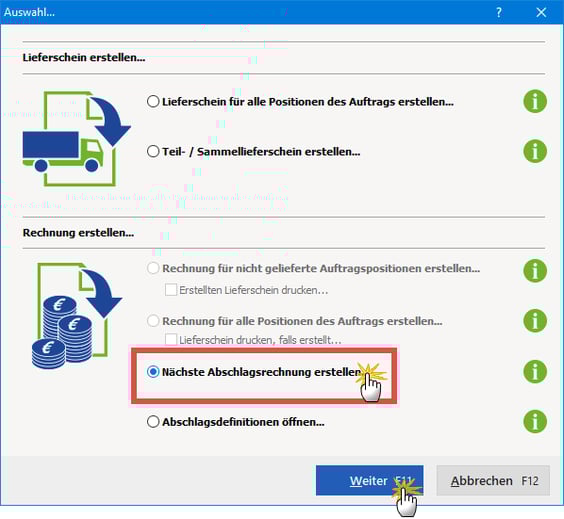This screenshot has height=519, width=564.
Task: Click the Weiter F11 button
Action: (x=369, y=481)
